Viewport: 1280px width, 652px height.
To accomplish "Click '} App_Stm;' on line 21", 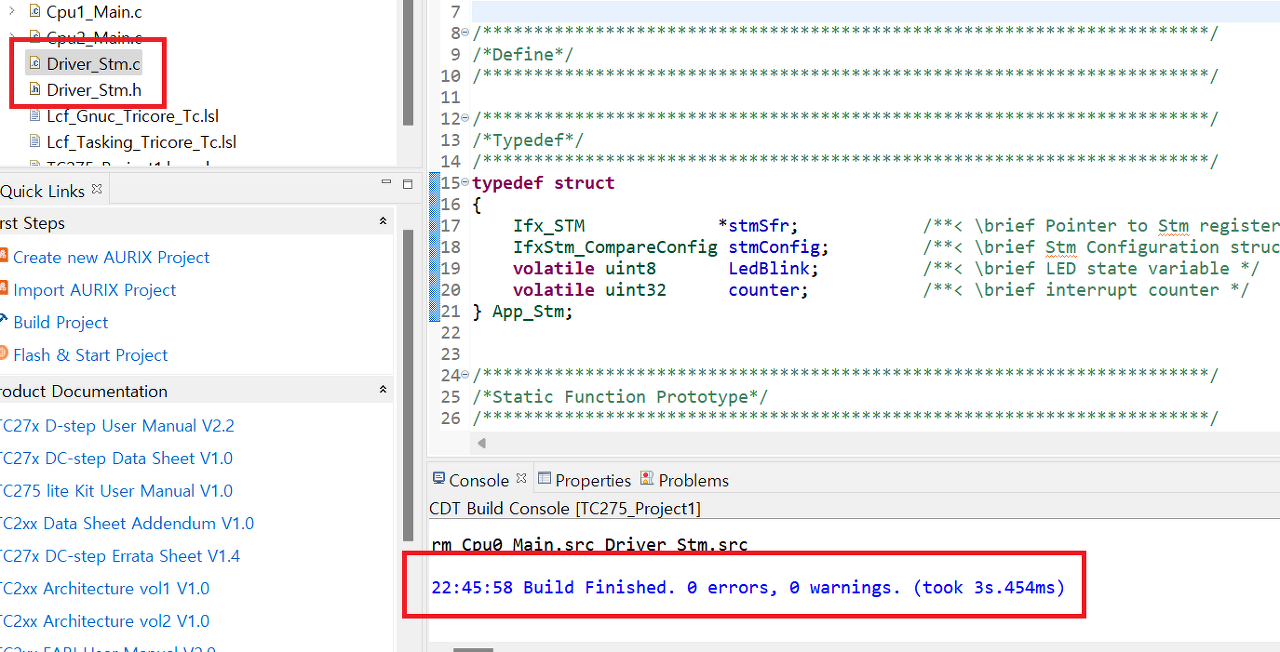I will pos(523,311).
